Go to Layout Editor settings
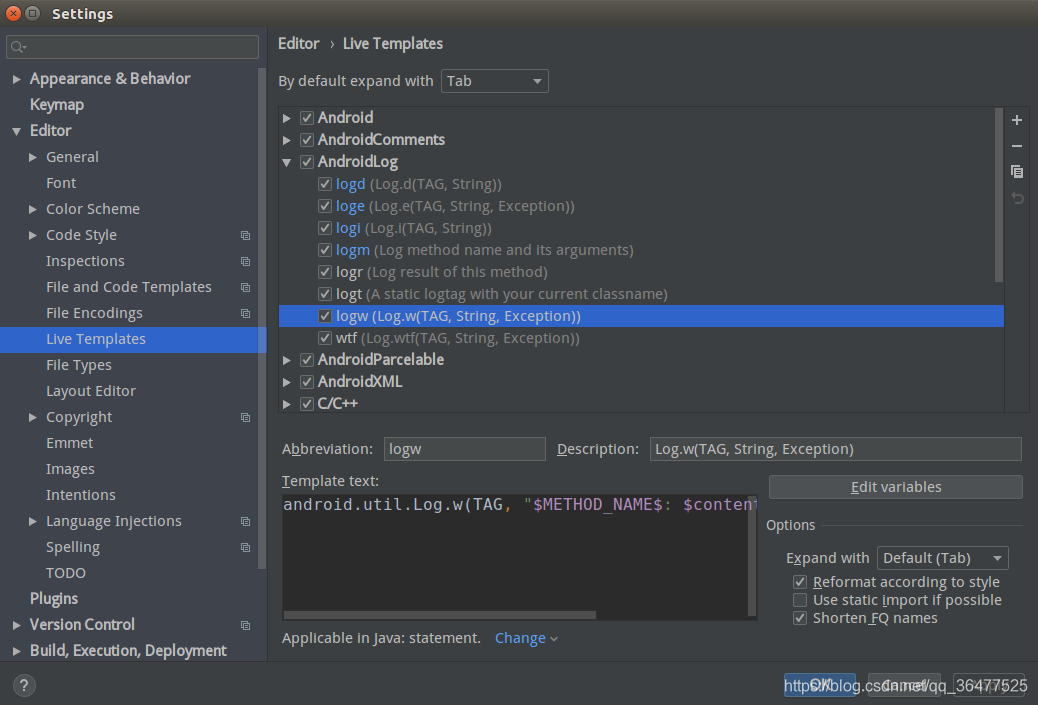Viewport: 1038px width, 705px height. pos(91,391)
